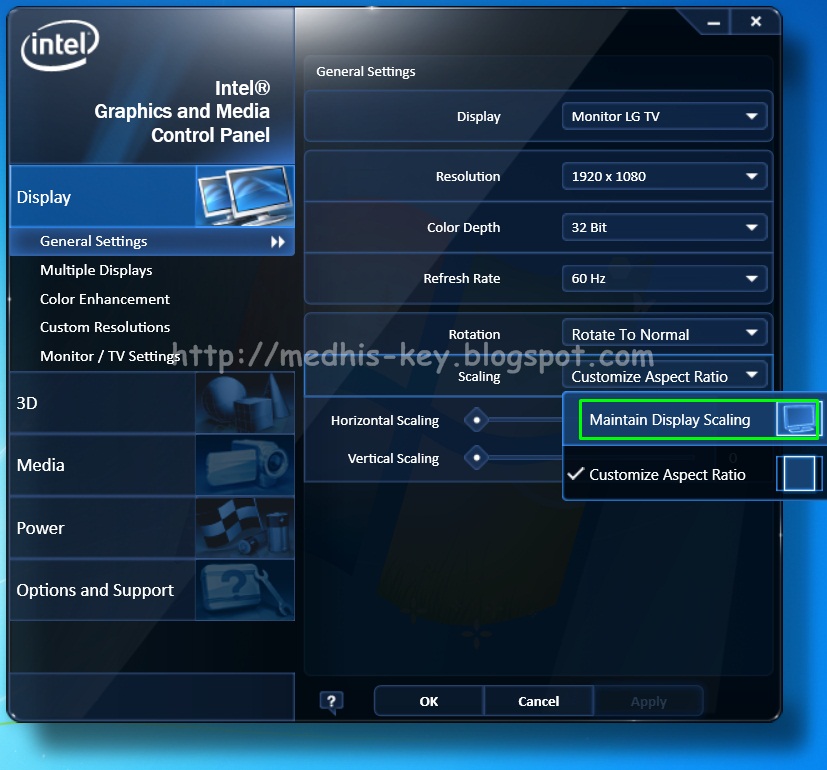This screenshot has width=827, height=770.
Task: Collapse the Scaling dropdown Customize Aspect Ratio
Action: (665, 376)
